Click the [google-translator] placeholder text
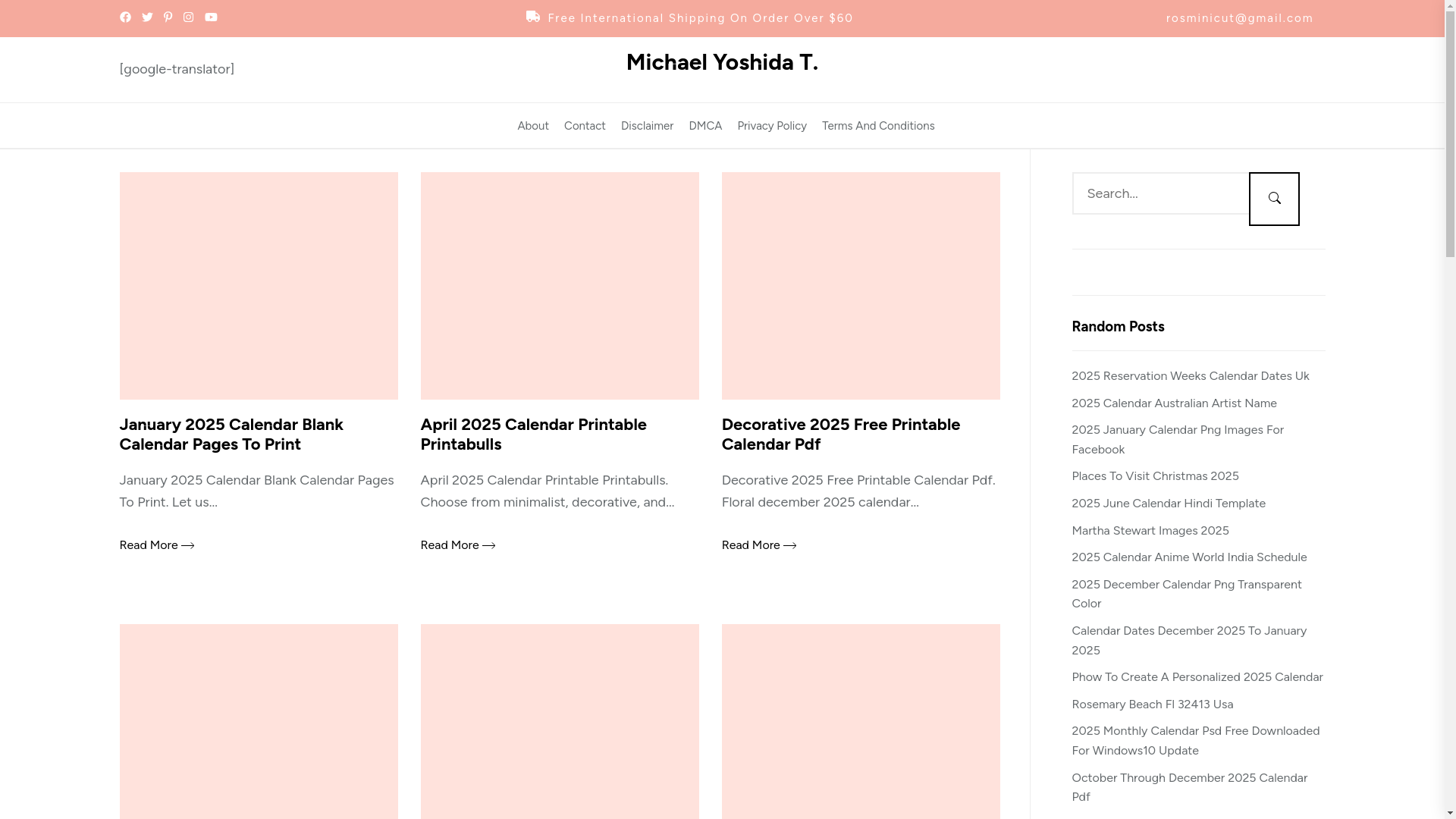 (177, 69)
